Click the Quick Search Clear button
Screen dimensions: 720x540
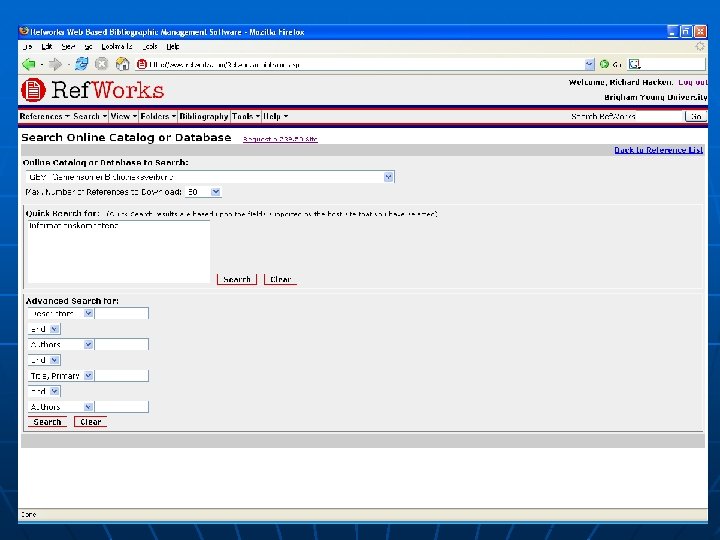coord(280,279)
